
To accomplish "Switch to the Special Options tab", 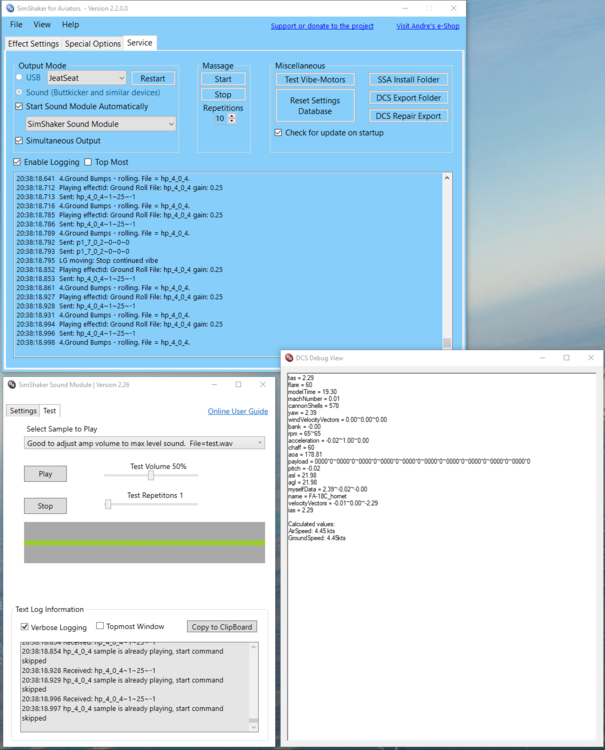I will [93, 44].
